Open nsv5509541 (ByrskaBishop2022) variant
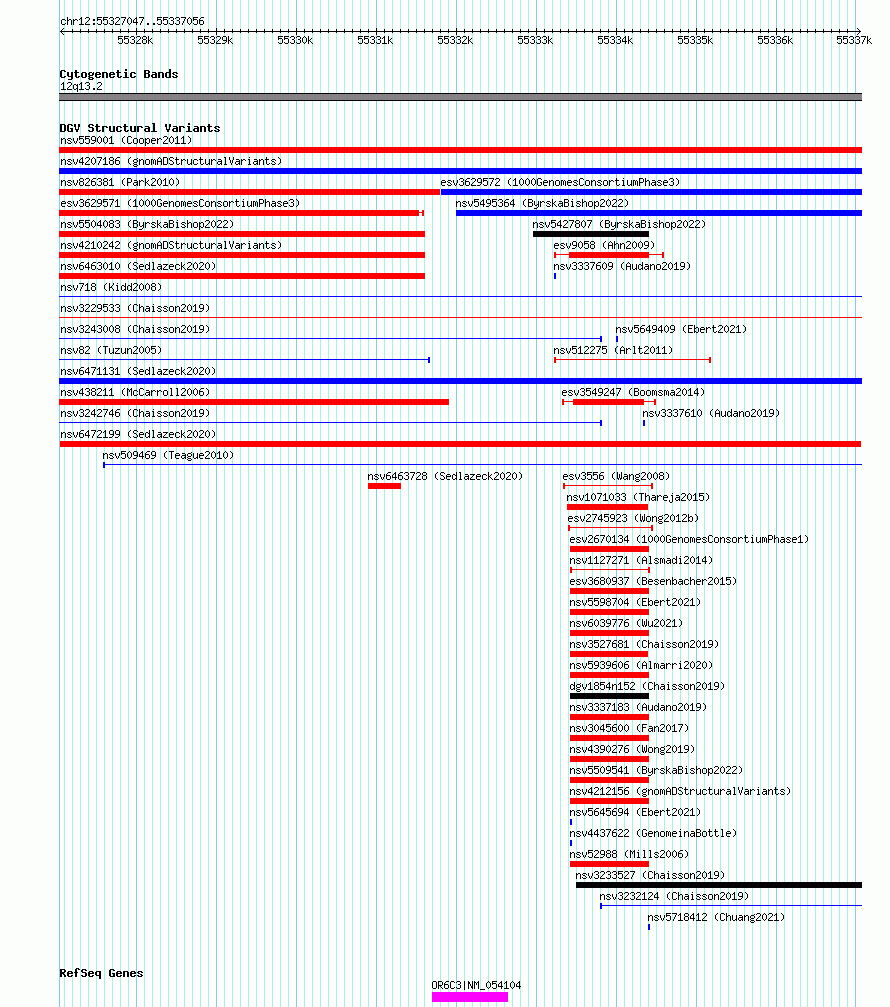The width and height of the screenshot is (890, 1007). click(656, 770)
